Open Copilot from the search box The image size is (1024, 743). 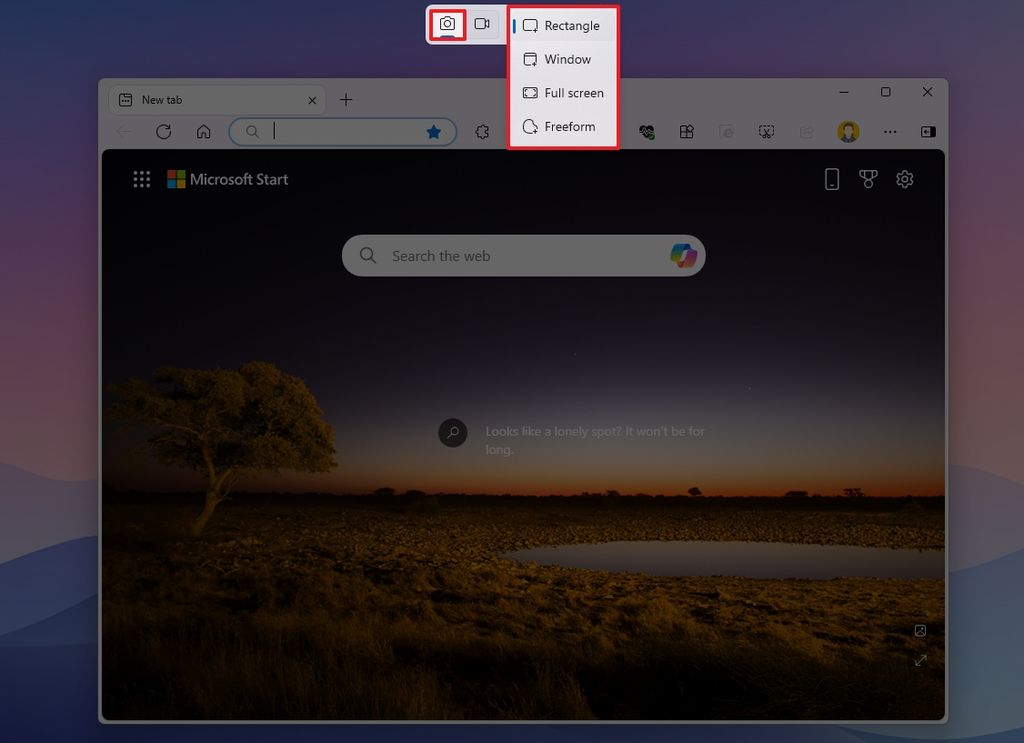pyautogui.click(x=683, y=256)
